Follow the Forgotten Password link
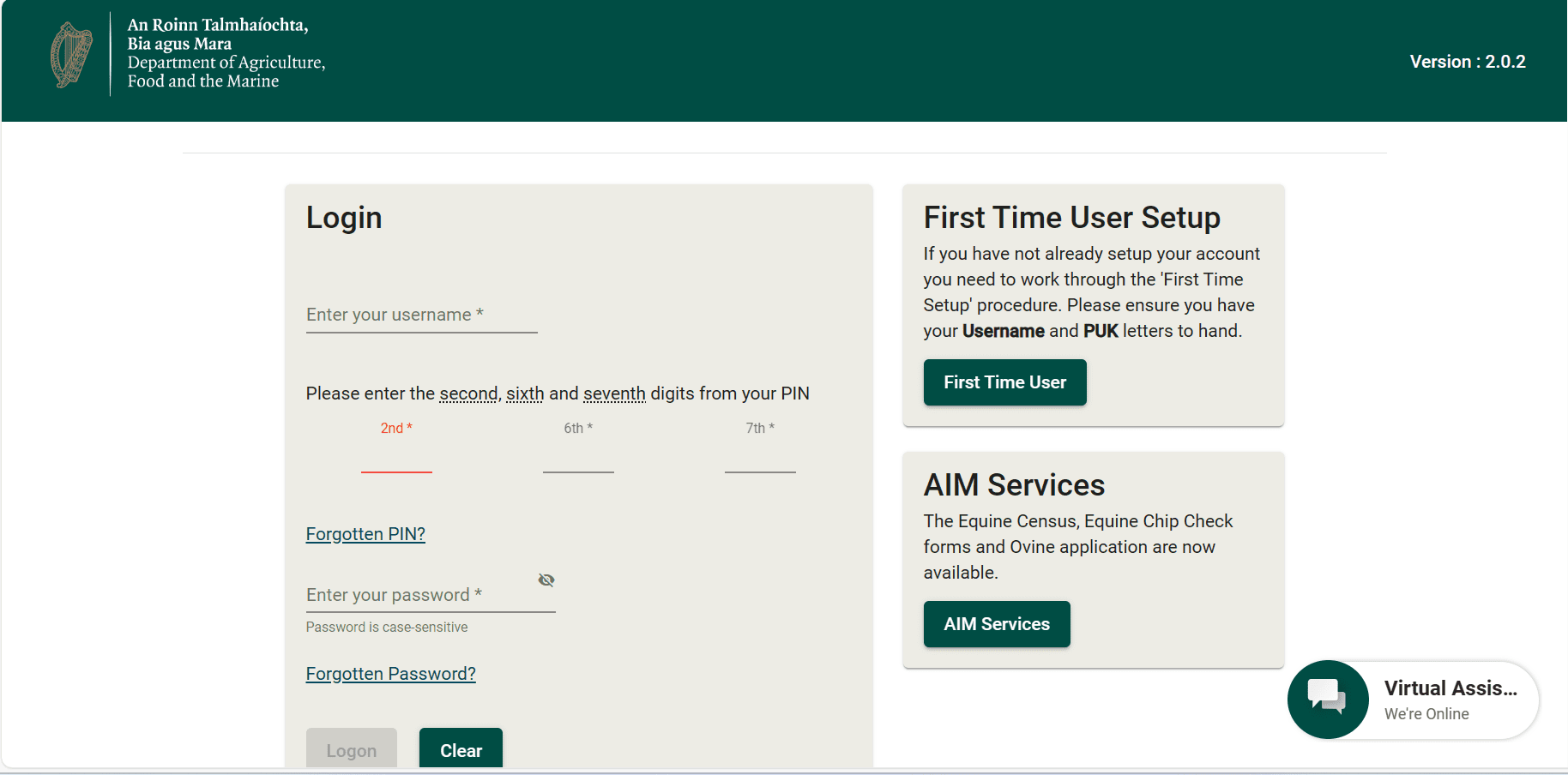Image resolution: width=1568 pixels, height=775 pixels. 390,674
